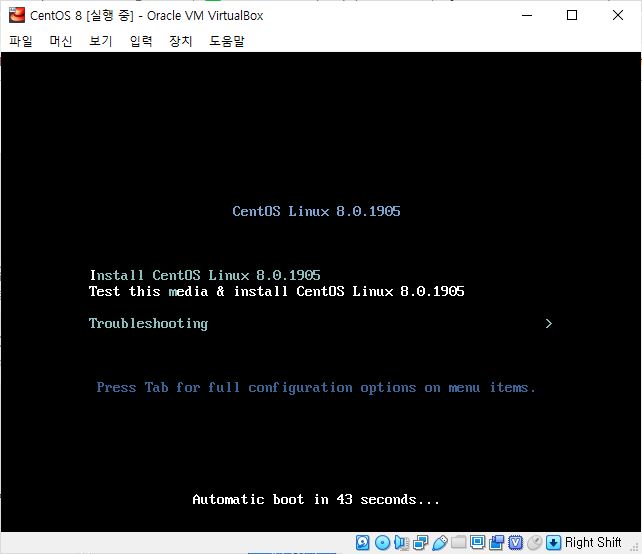The width and height of the screenshot is (642, 554).
Task: Click the CentOS Linux 8.0.1905 heading
Action: 316,211
